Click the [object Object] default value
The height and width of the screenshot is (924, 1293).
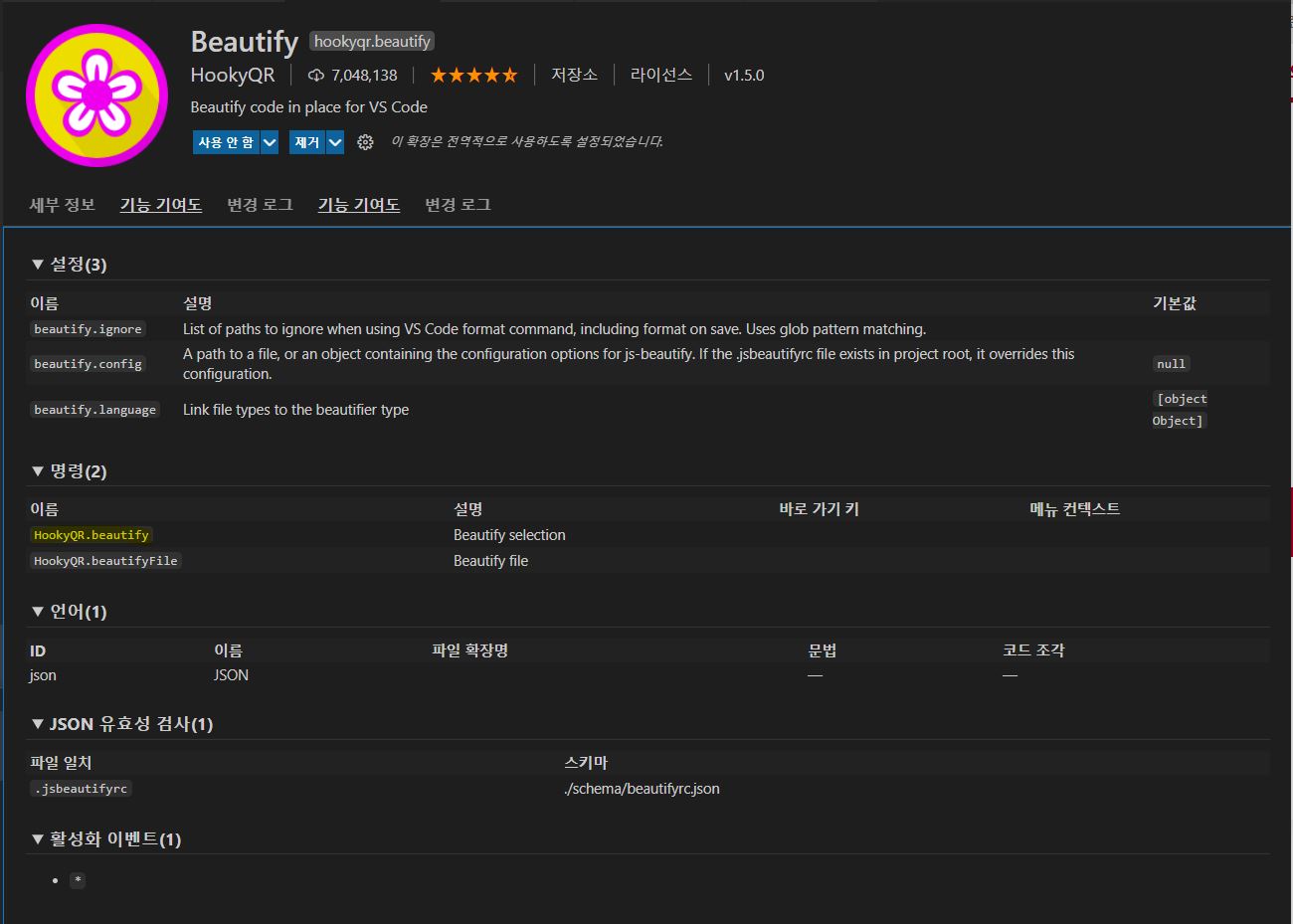1180,410
